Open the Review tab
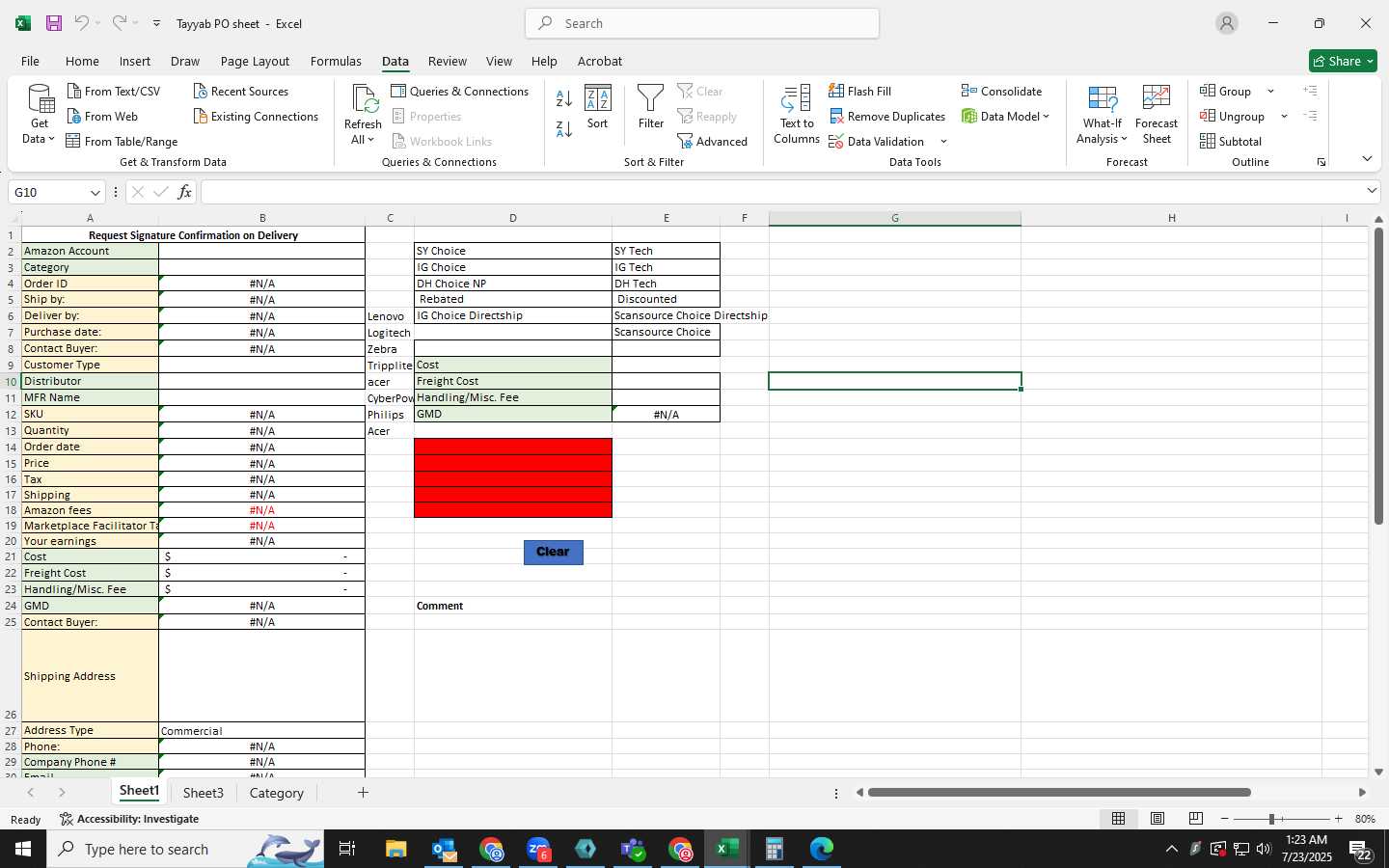The image size is (1389, 868). [x=448, y=61]
